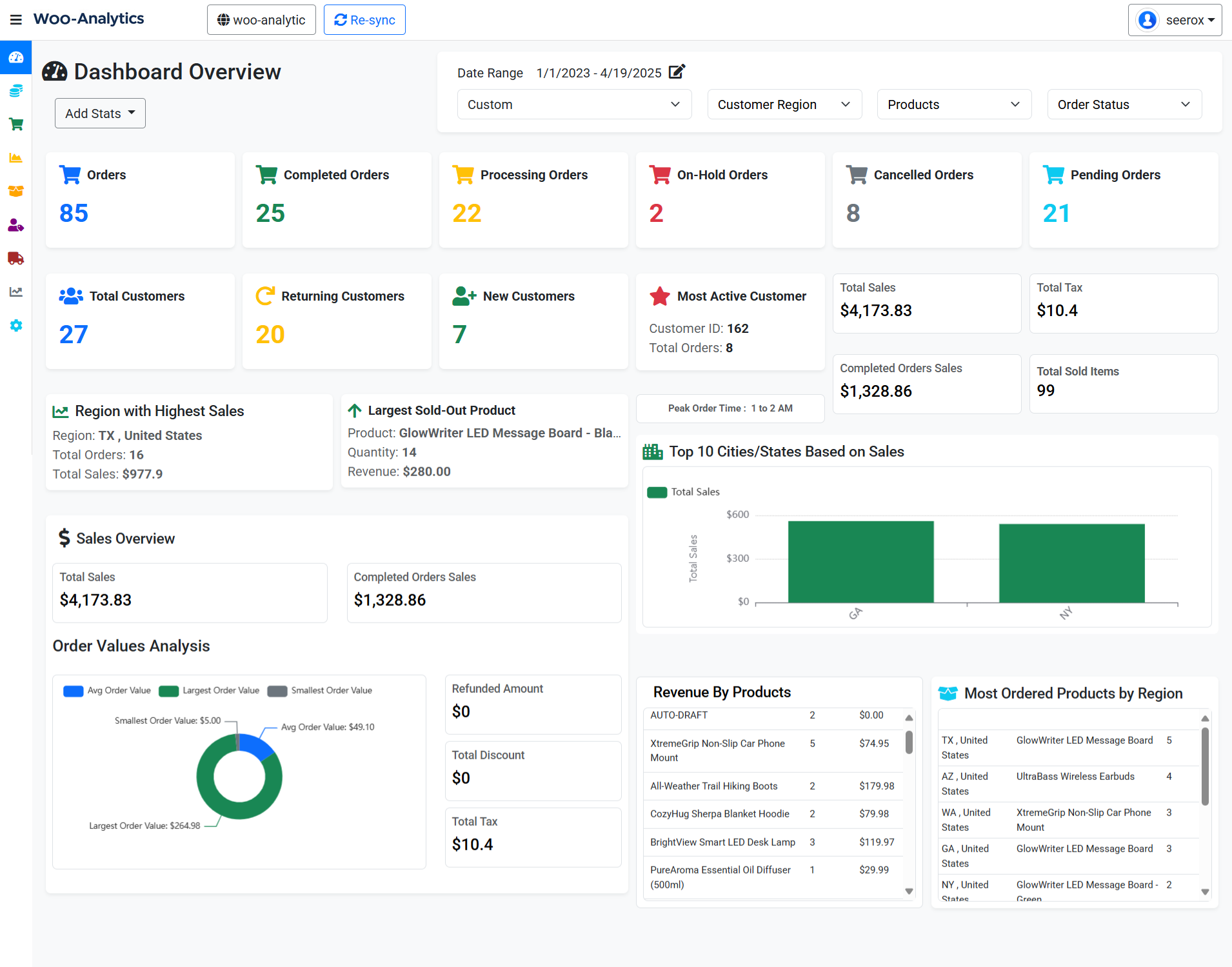1232x967 pixels.
Task: Open the Customer Region dropdown
Action: point(784,104)
